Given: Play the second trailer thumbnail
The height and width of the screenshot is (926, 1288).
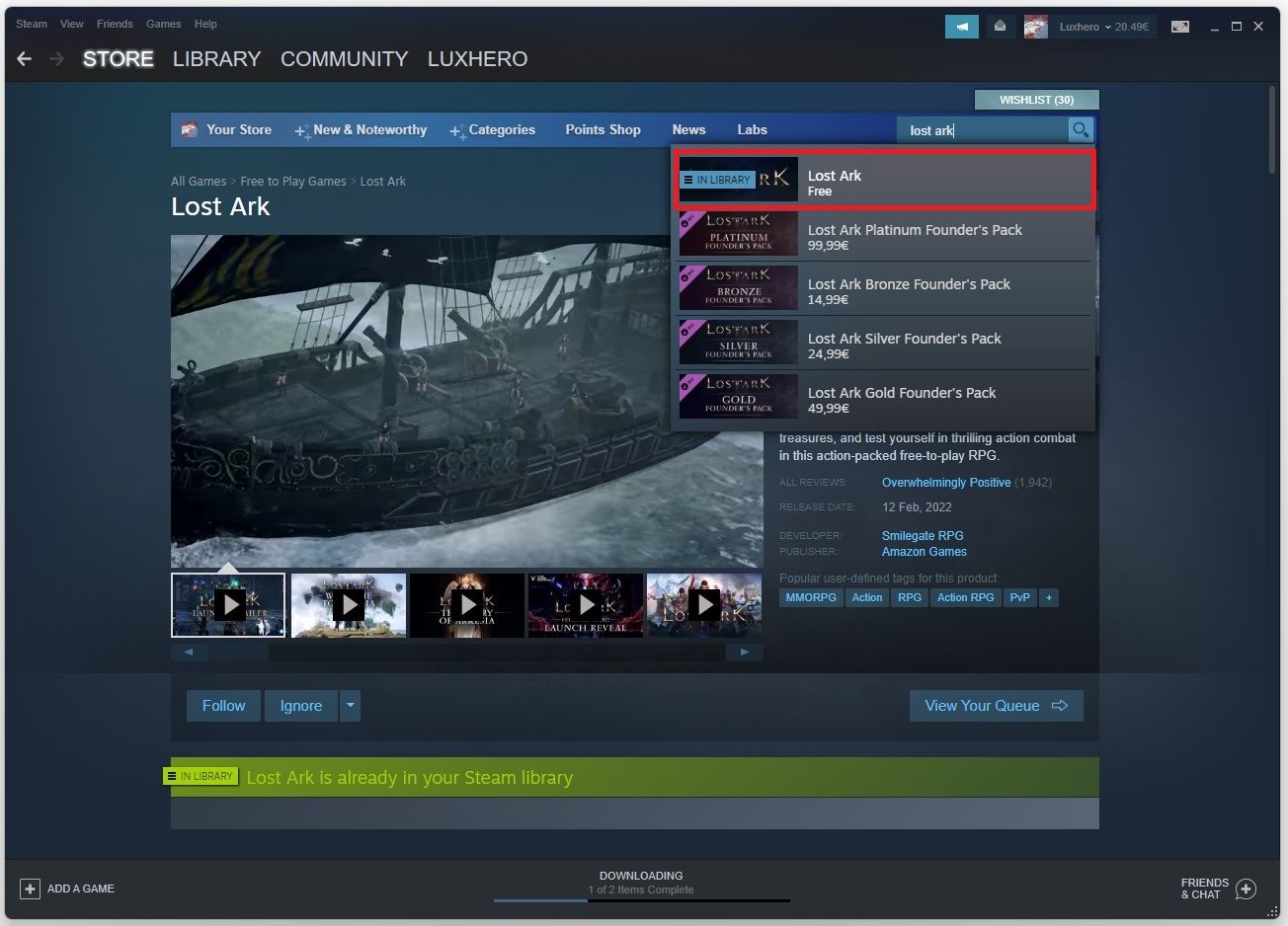Looking at the screenshot, I should click(x=349, y=605).
